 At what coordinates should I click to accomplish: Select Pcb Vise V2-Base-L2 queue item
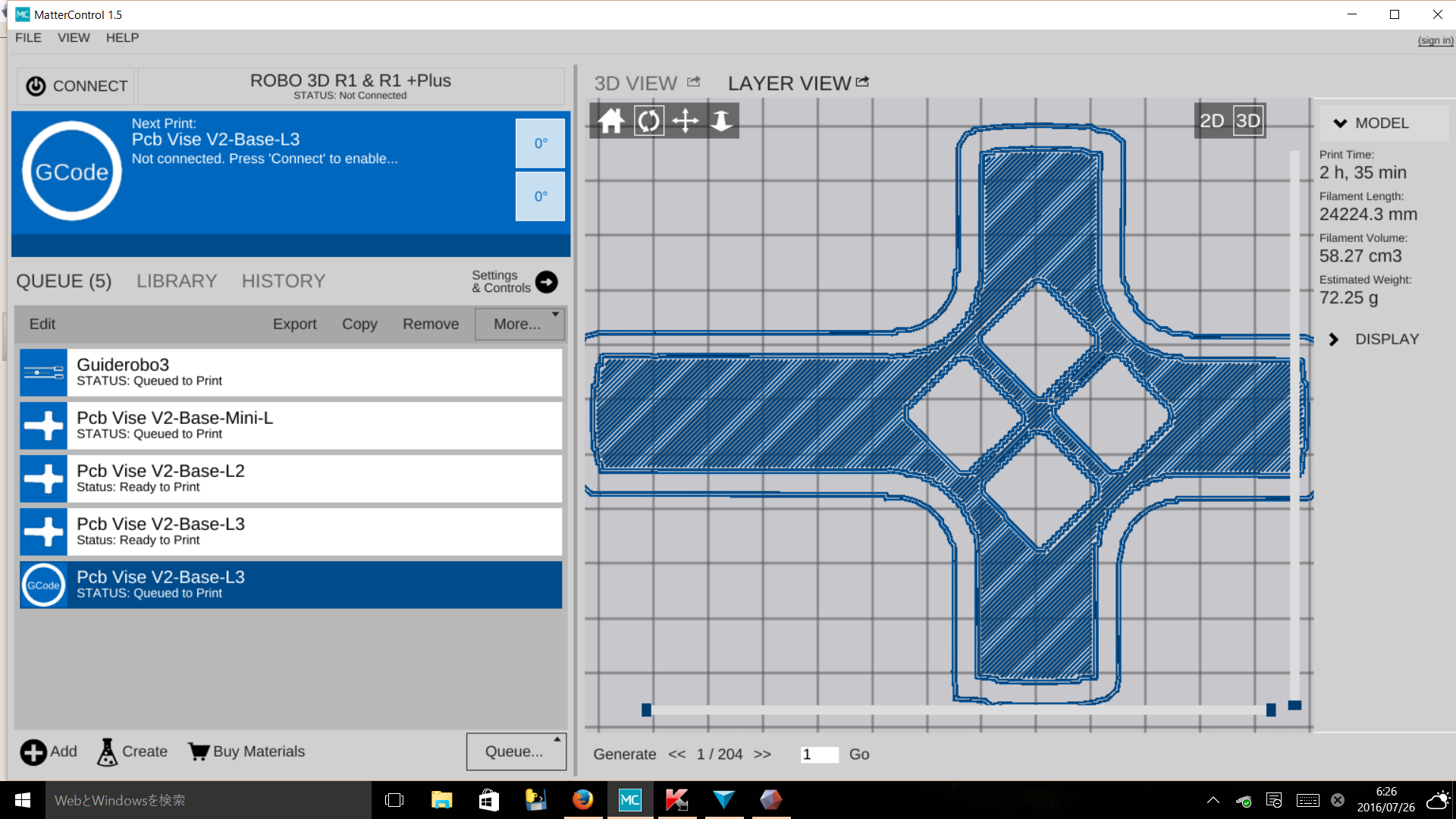[291, 479]
